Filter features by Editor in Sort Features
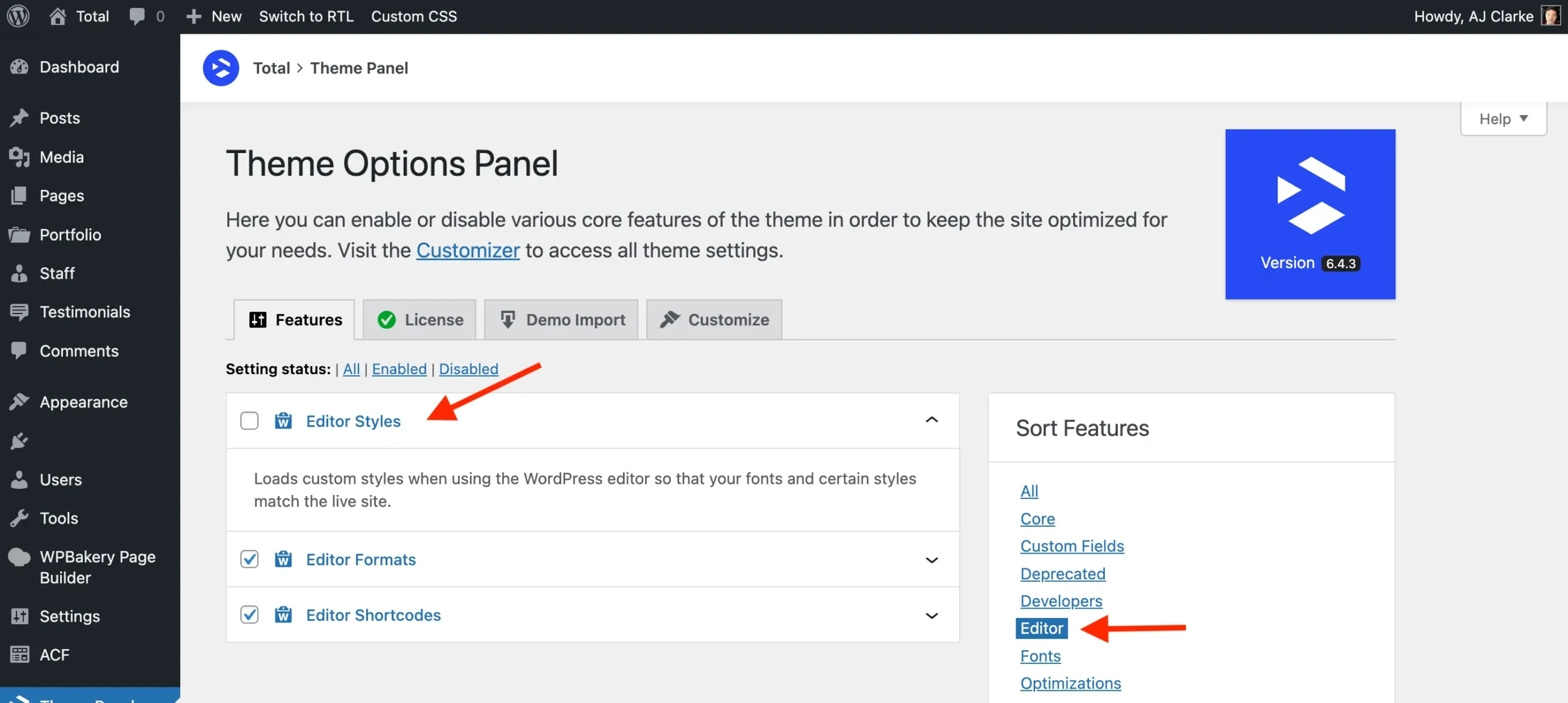This screenshot has width=1568, height=703. 1041,628
